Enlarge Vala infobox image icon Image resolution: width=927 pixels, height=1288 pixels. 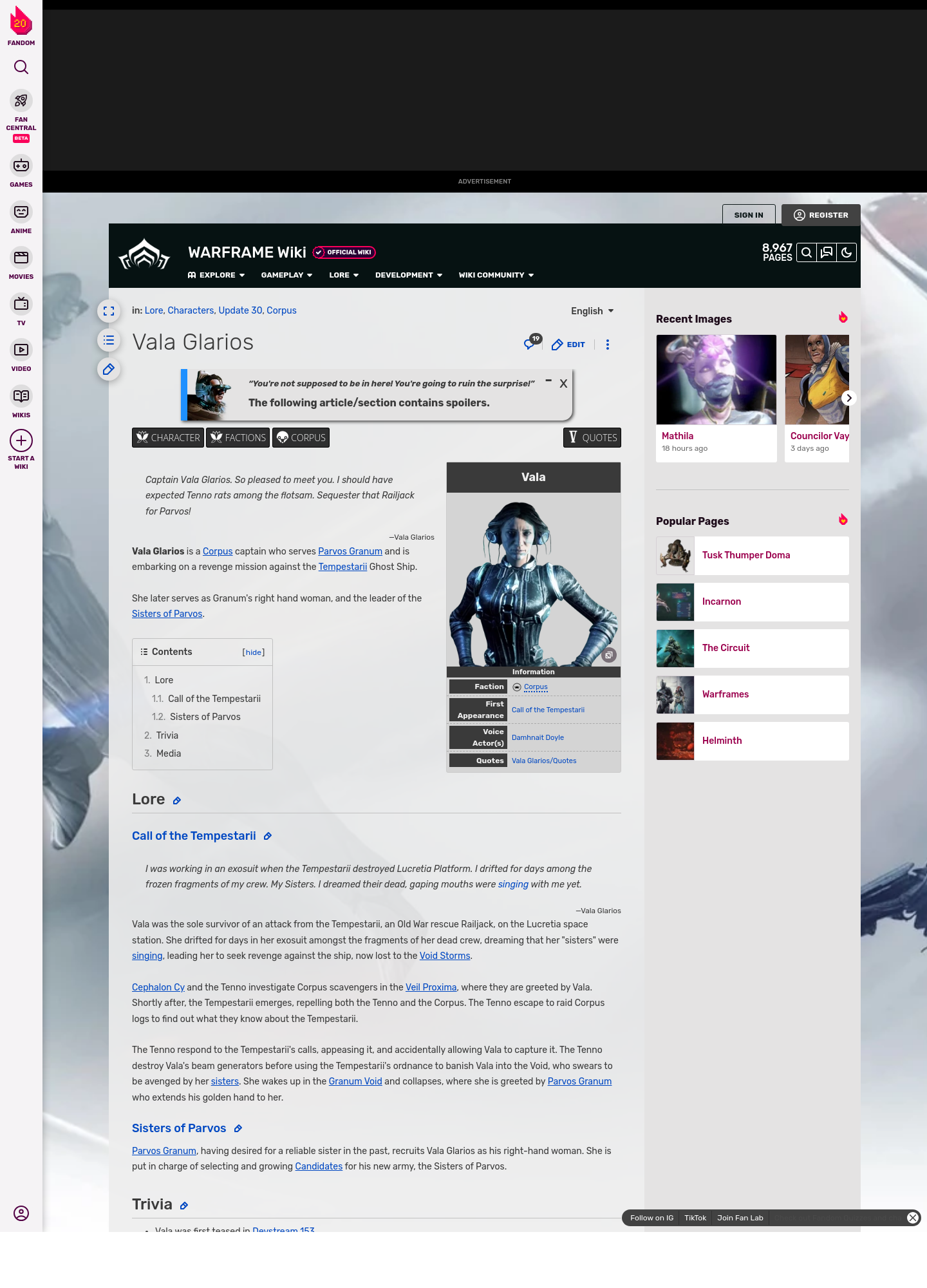tap(609, 655)
